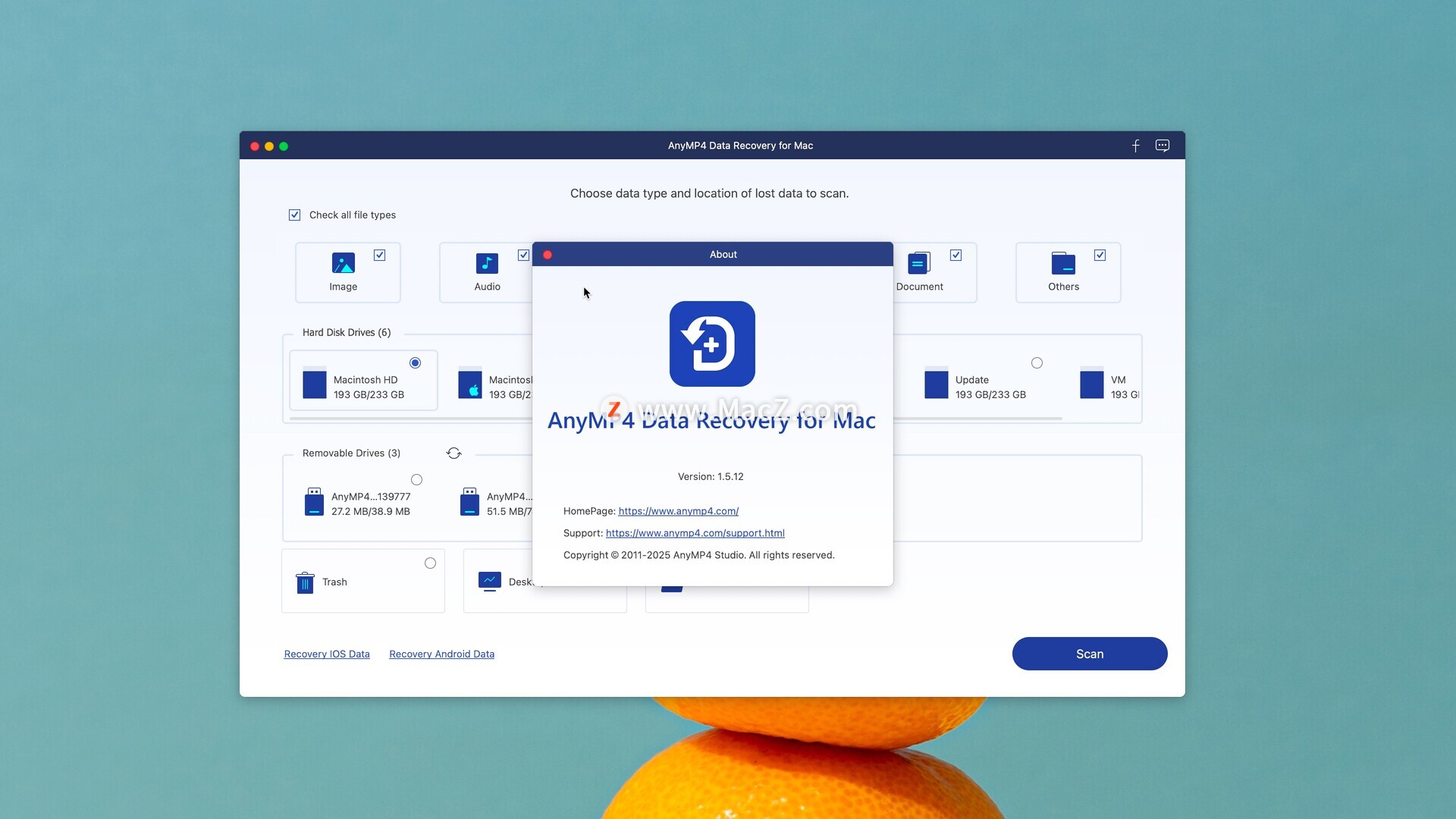
Task: Click the Others label text
Action: [1063, 287]
